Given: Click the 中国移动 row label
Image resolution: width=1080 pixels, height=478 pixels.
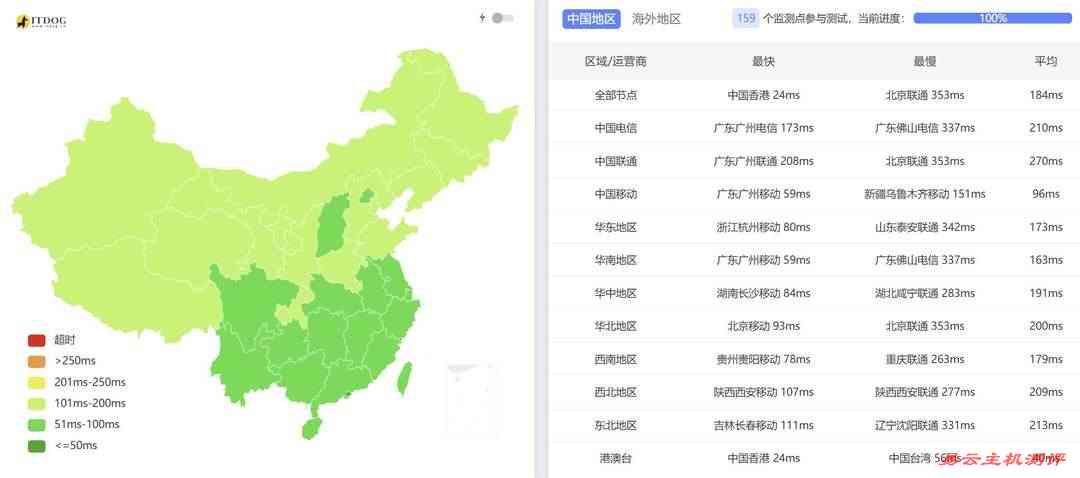Looking at the screenshot, I should click(616, 194).
